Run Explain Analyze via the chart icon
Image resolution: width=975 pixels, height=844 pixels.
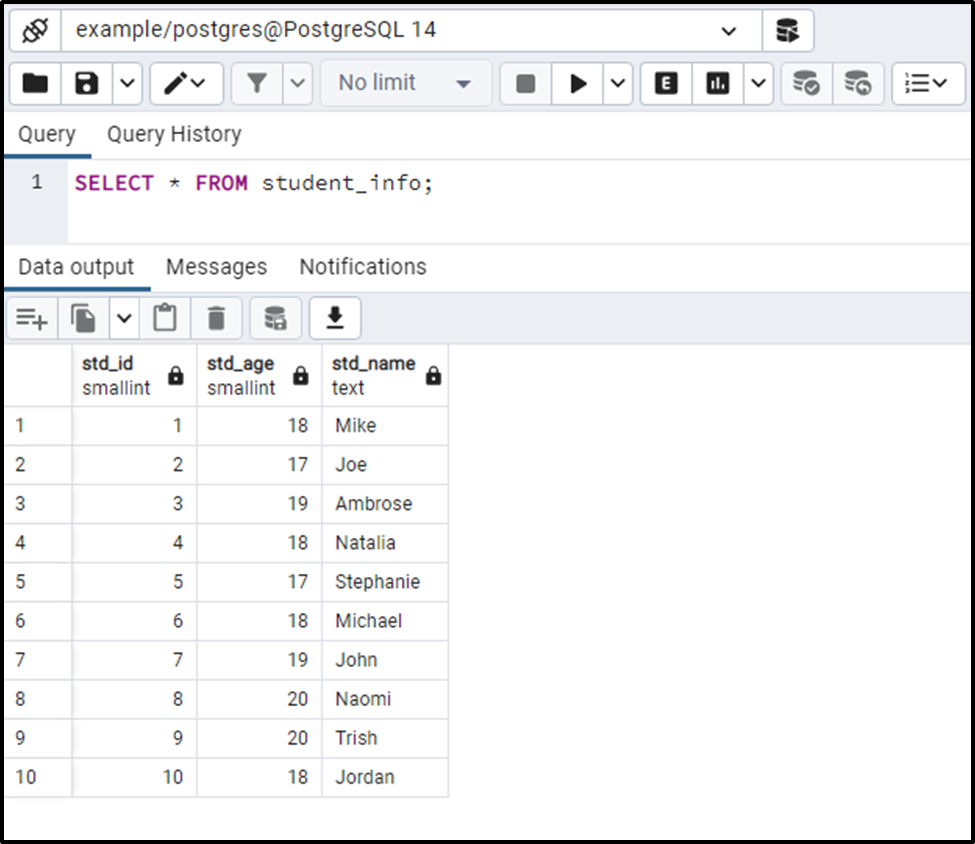tap(717, 83)
